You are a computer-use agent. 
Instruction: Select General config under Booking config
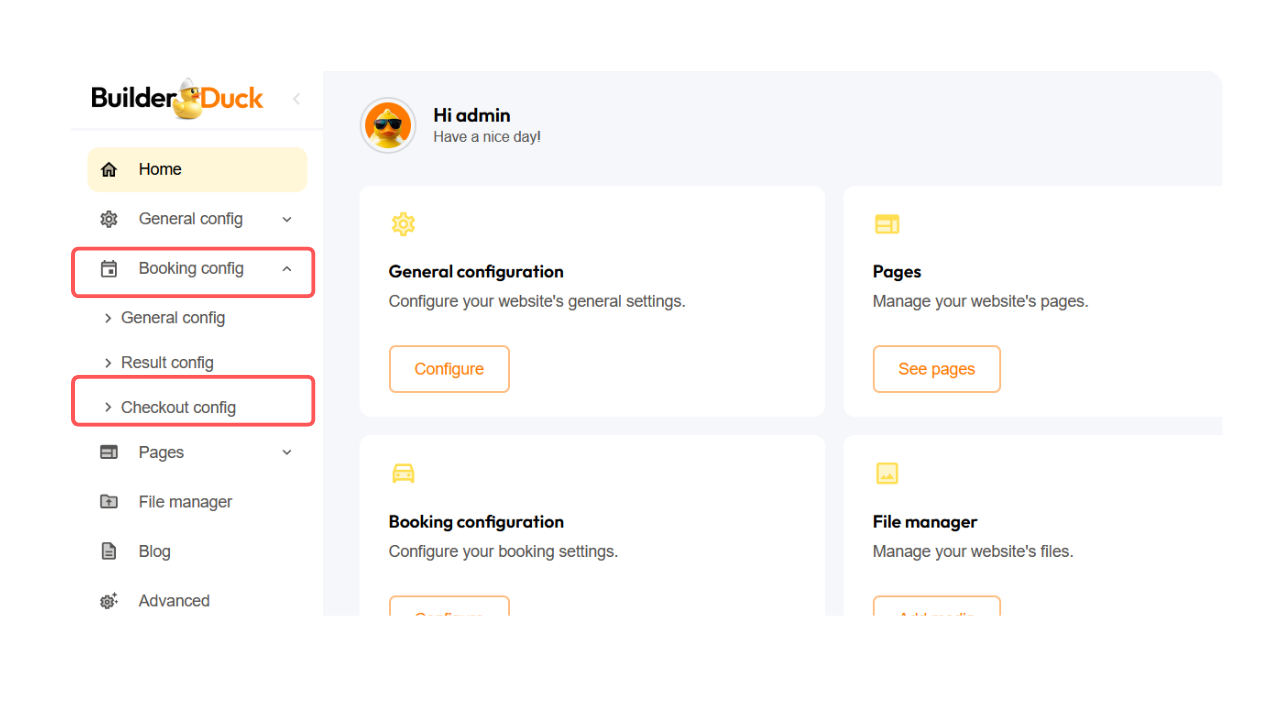(173, 318)
